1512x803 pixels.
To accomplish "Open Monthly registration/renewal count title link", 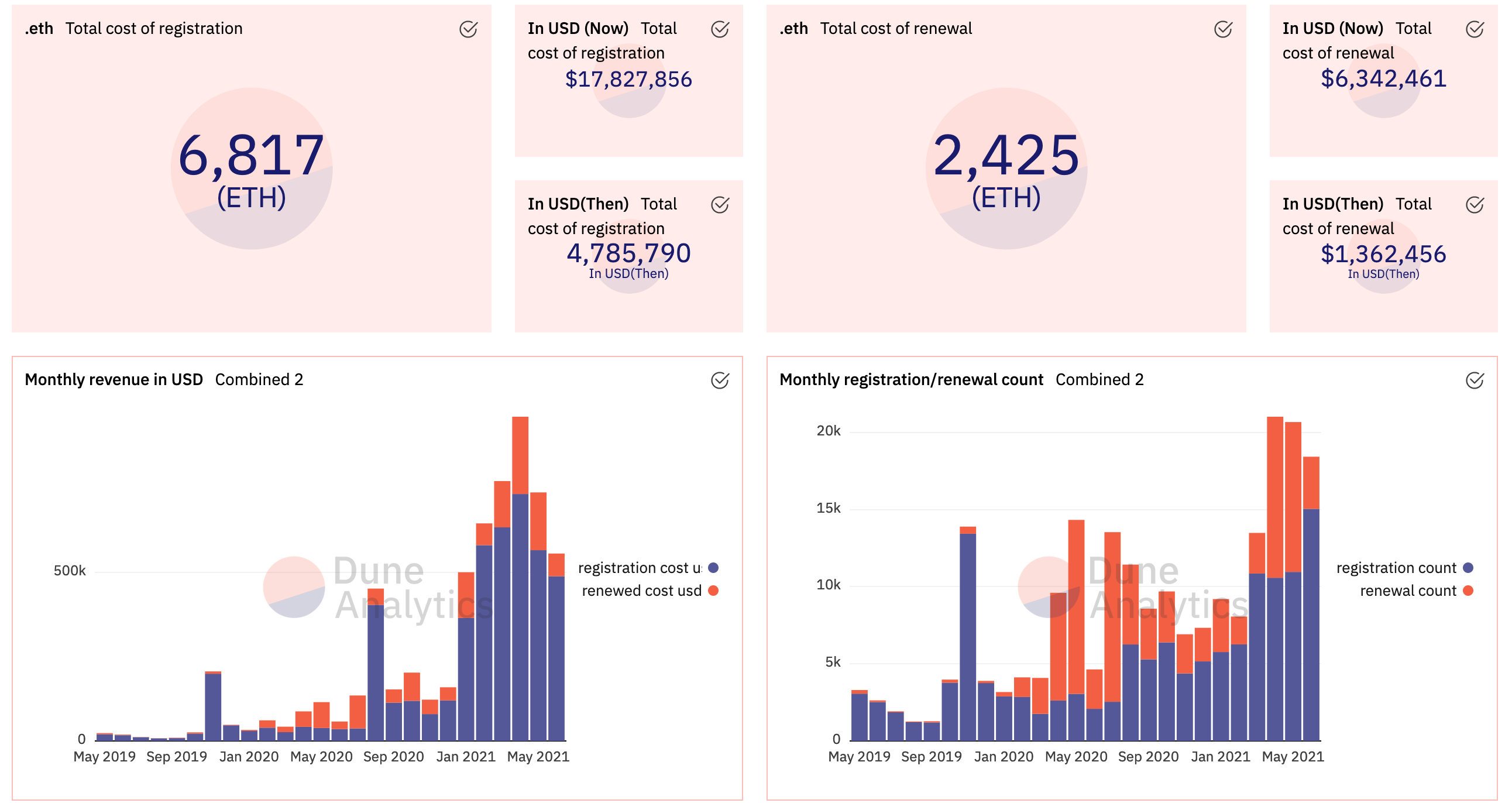I will click(x=911, y=379).
